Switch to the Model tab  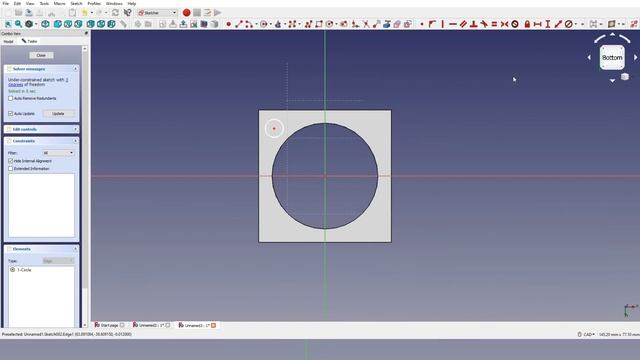pos(9,41)
